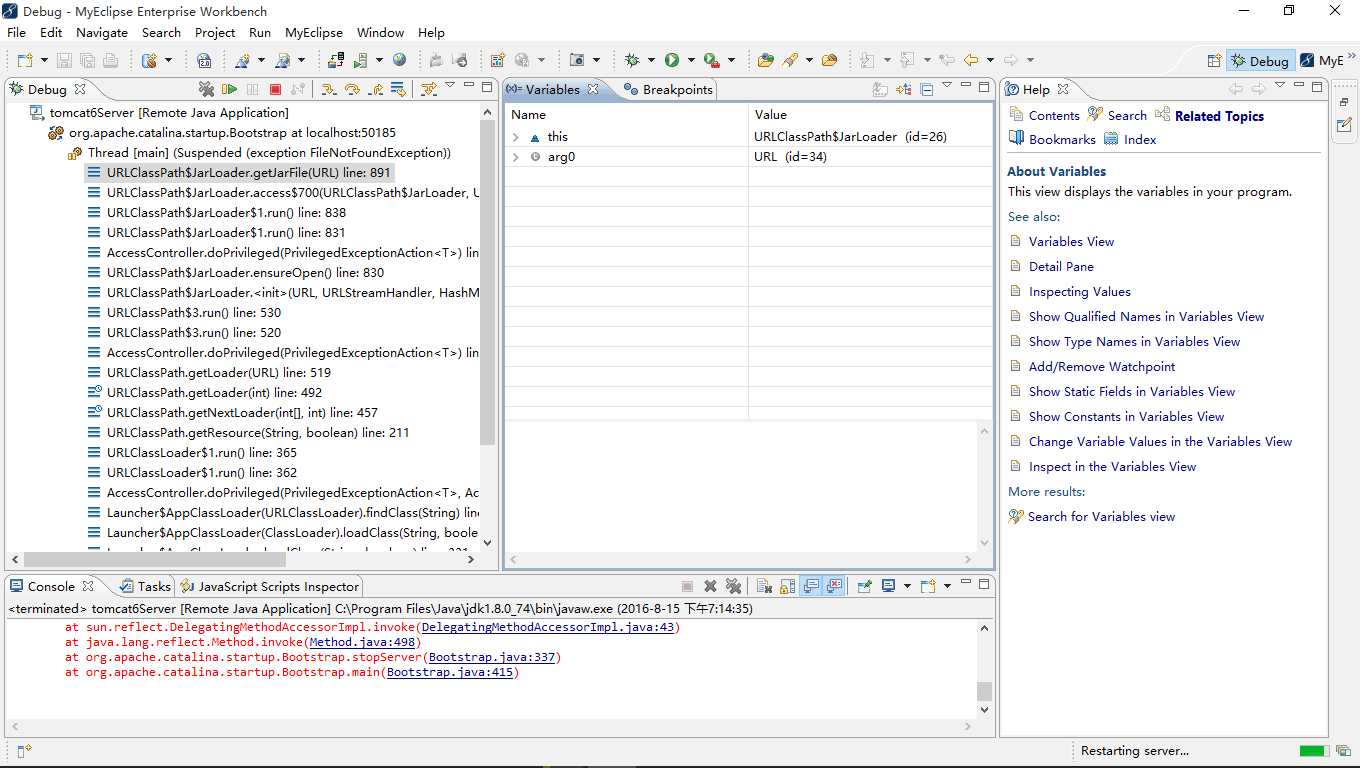Click 'Search for Variables view' link

coord(1101,516)
